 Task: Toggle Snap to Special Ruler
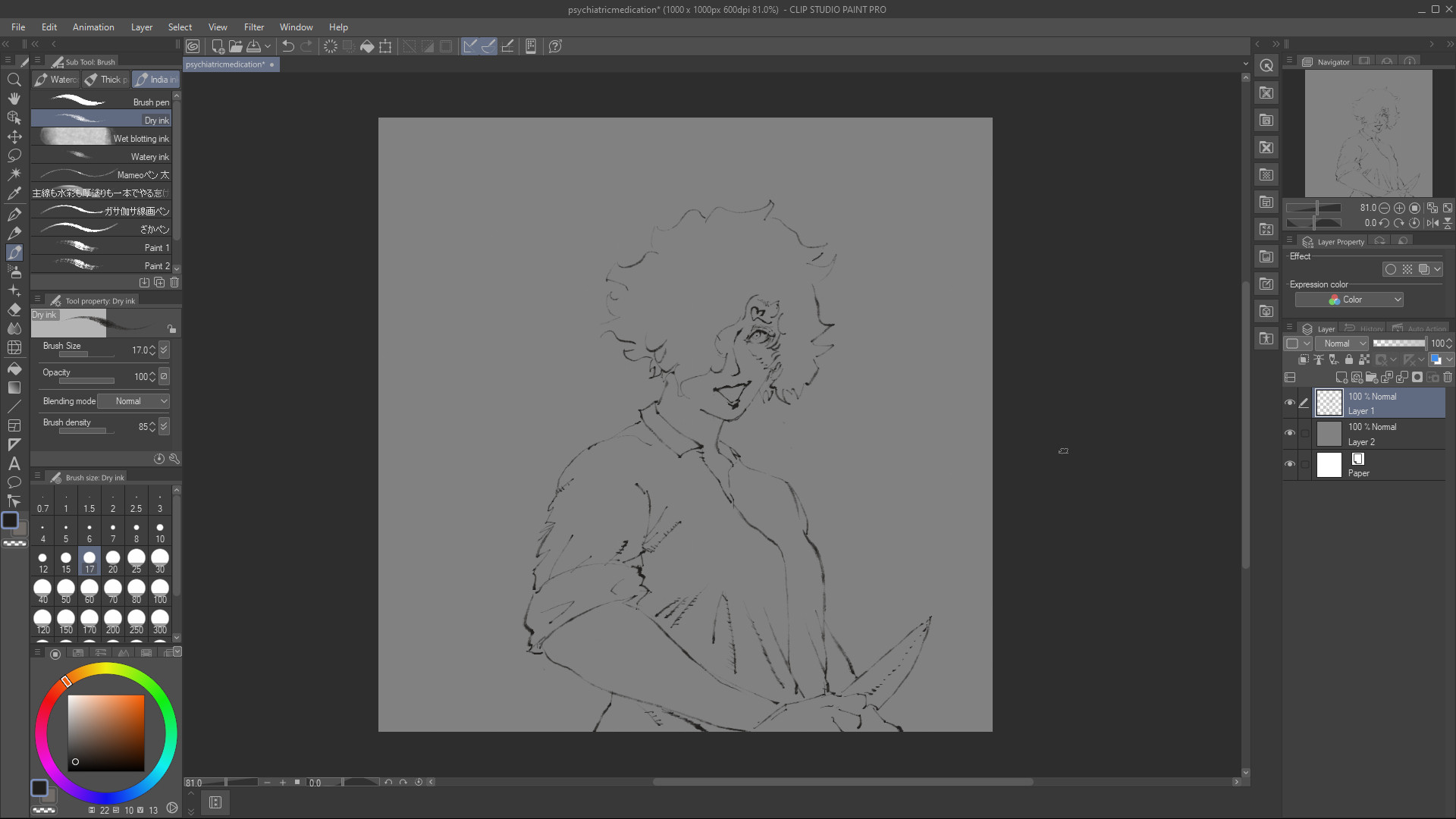pos(488,46)
